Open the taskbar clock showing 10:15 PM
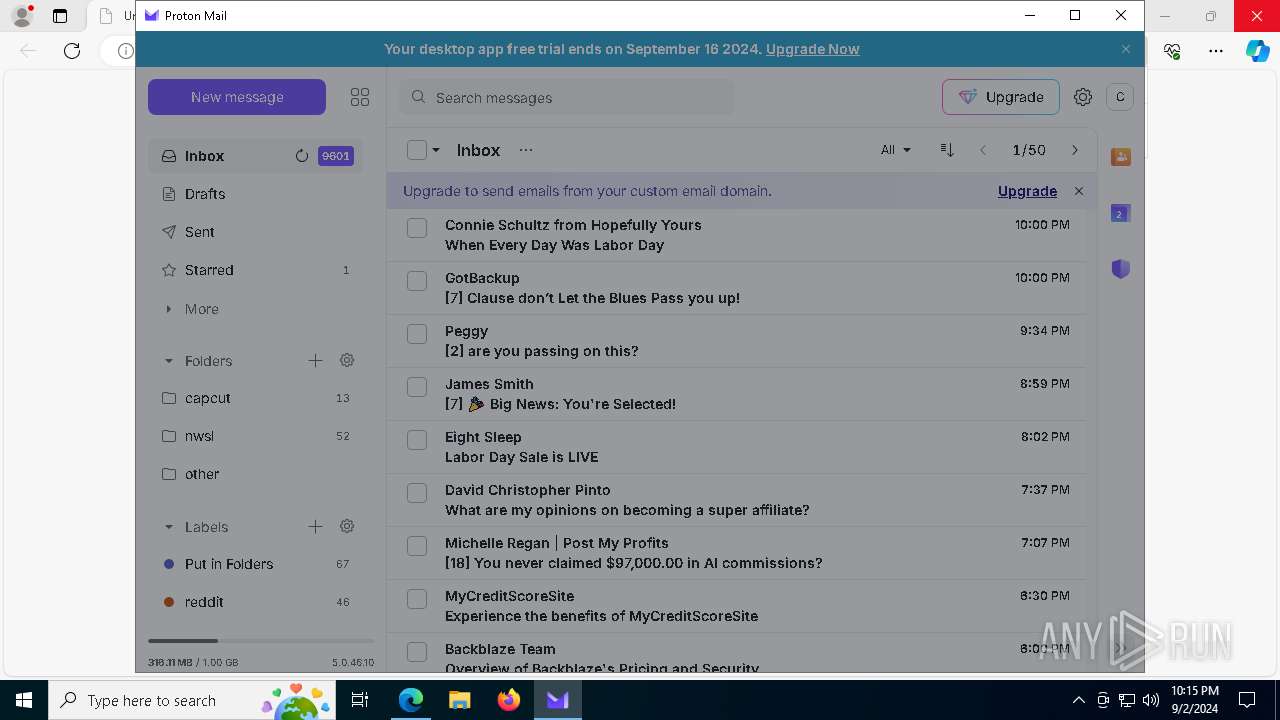The height and width of the screenshot is (720, 1280). click(x=1194, y=700)
